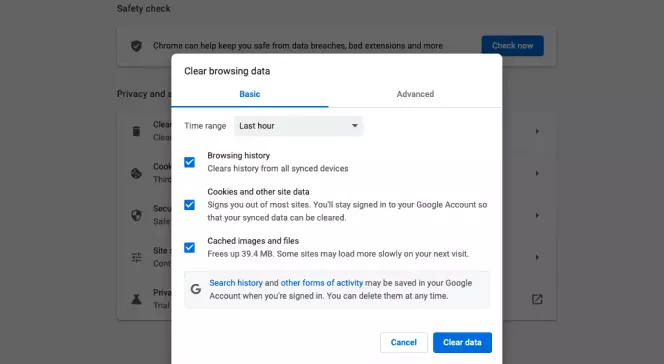Open the Time range dropdown
This screenshot has height=364, width=664.
click(298, 126)
